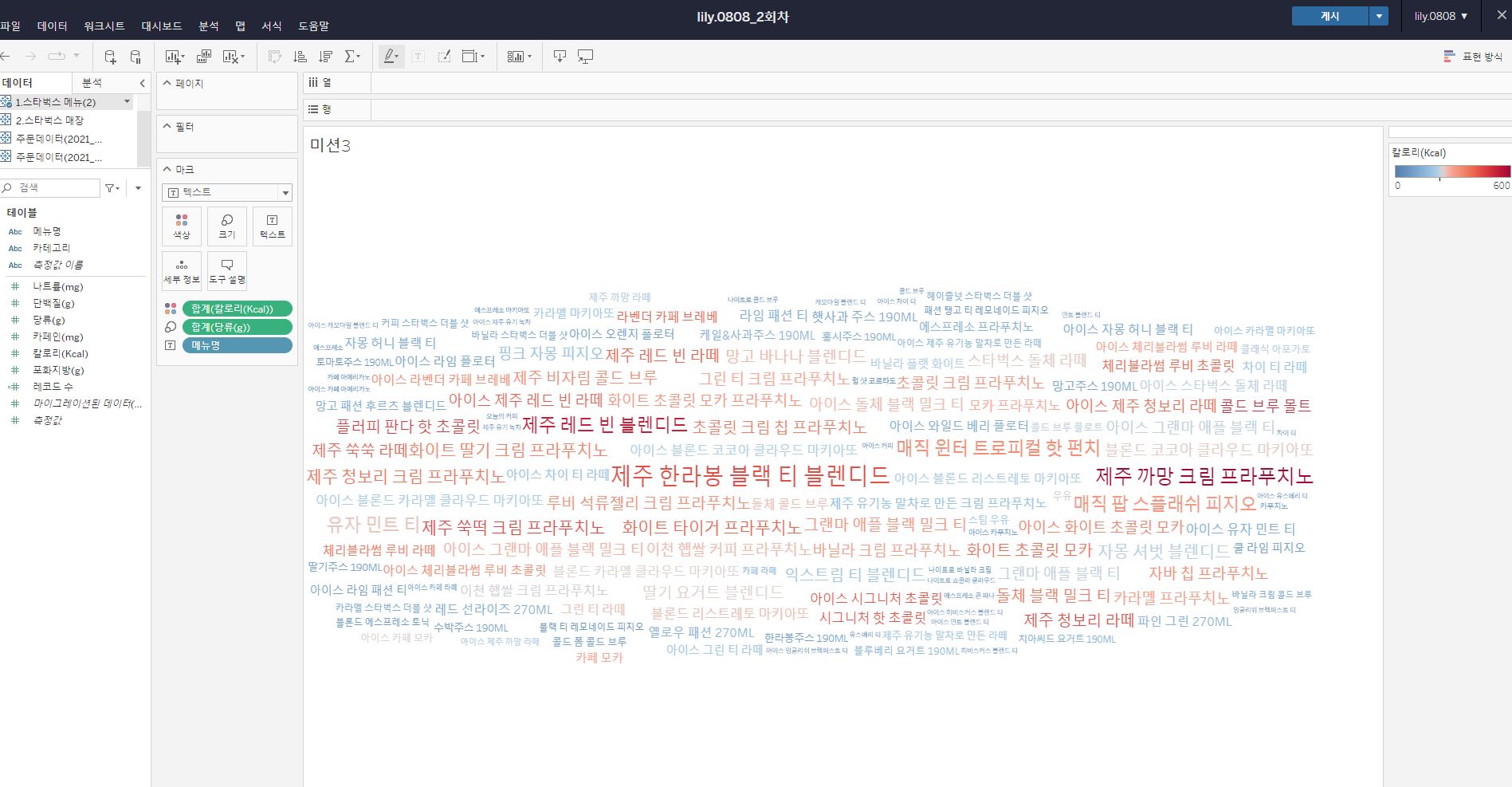Image resolution: width=1512 pixels, height=787 pixels.
Task: Click the 게시 publish button
Action: (x=1330, y=16)
